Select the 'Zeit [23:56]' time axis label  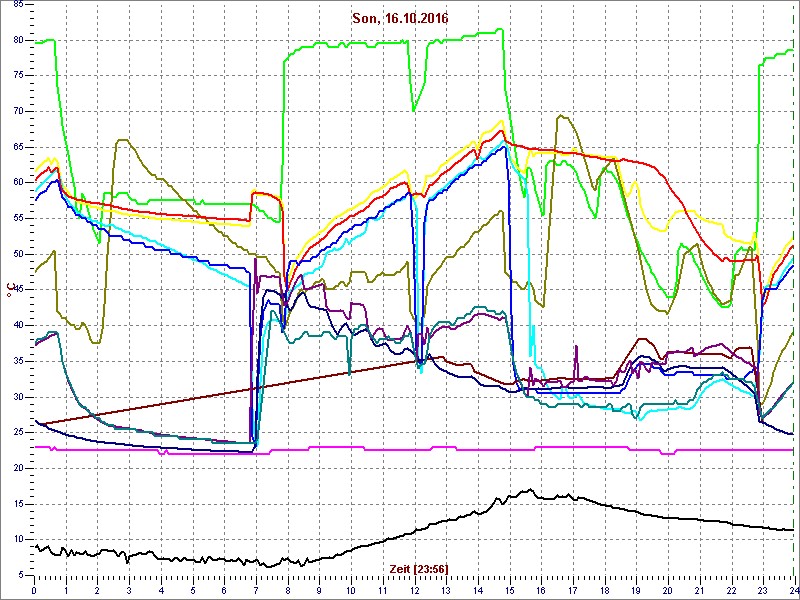[x=419, y=569]
